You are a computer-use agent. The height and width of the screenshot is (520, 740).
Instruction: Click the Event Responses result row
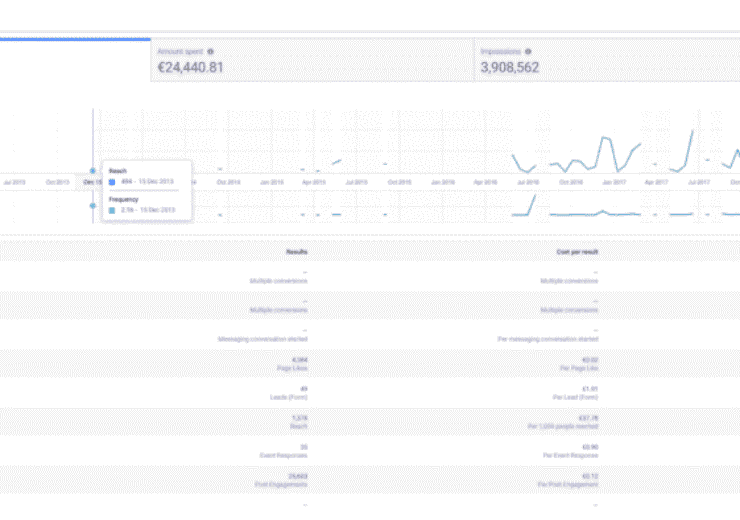pyautogui.click(x=370, y=451)
